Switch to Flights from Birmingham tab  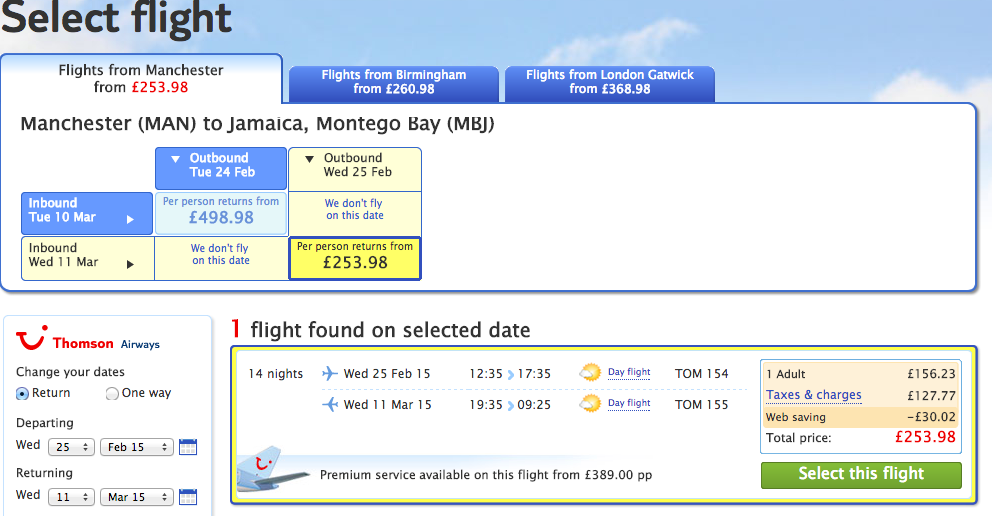click(394, 83)
